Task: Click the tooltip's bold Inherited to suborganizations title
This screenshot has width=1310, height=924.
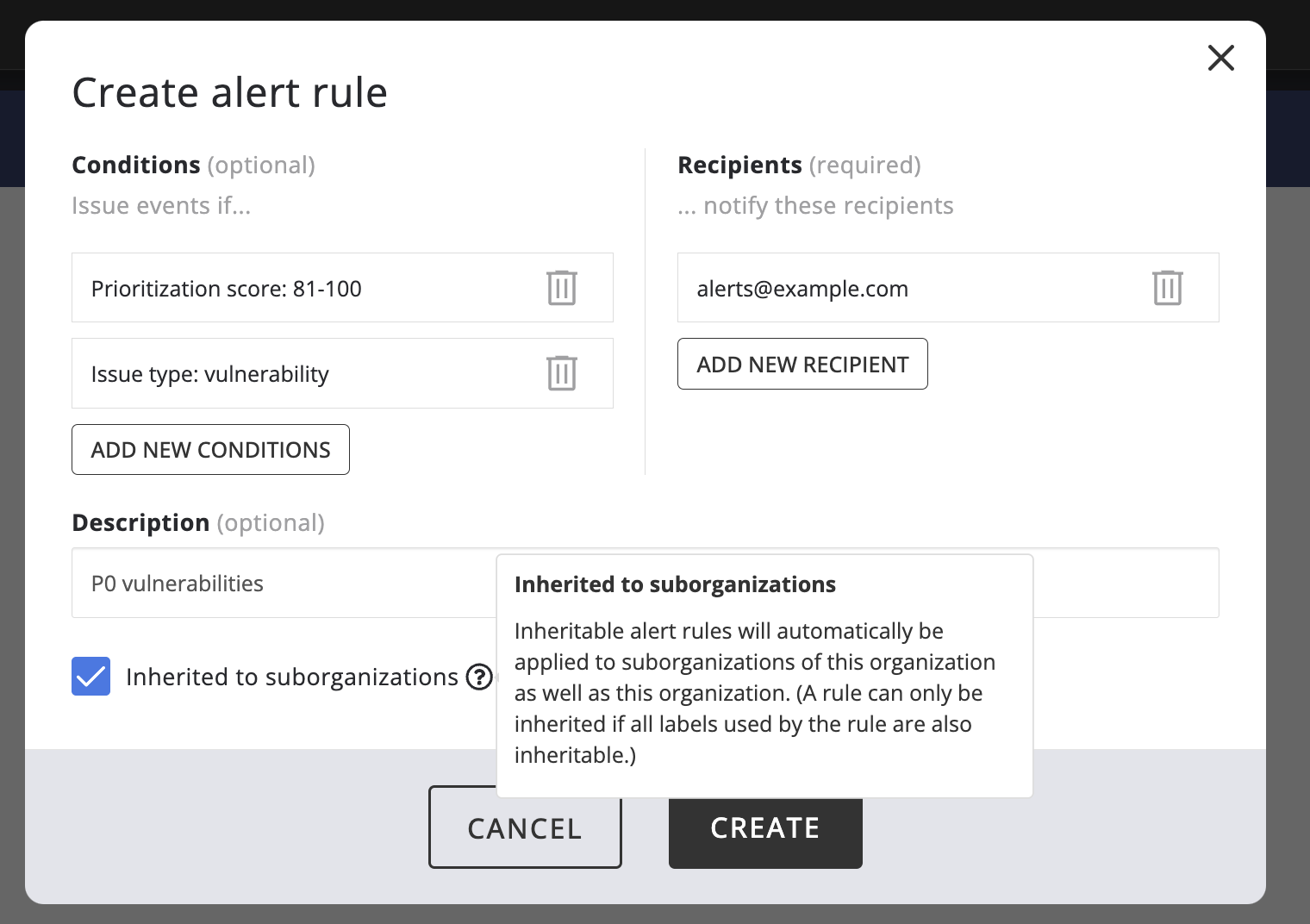Action: click(x=675, y=584)
